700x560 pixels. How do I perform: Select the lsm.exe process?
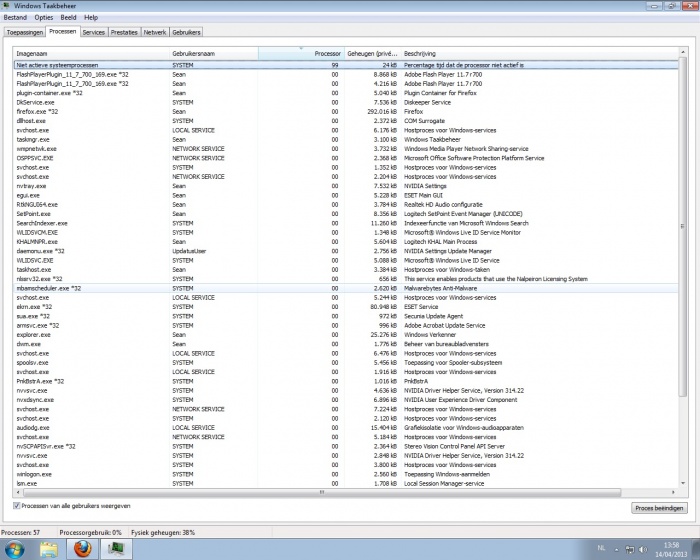click(x=346, y=483)
